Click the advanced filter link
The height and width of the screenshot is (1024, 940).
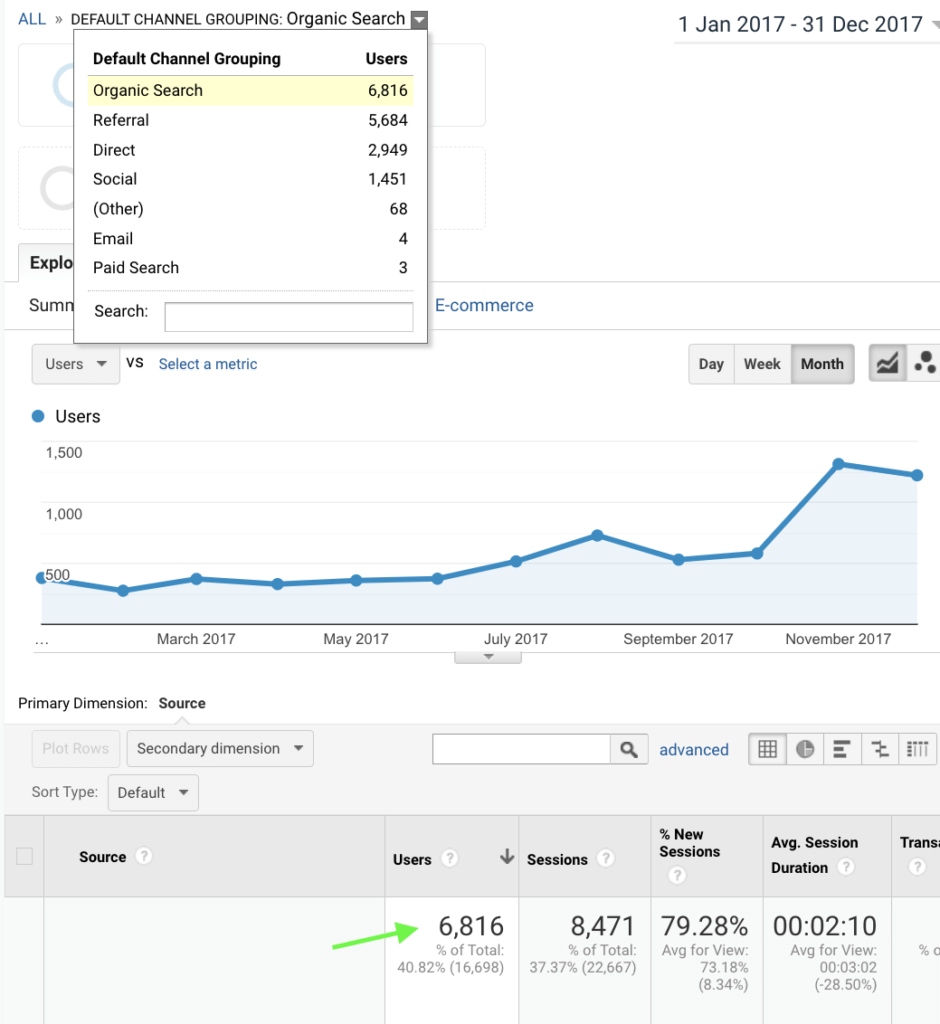694,750
